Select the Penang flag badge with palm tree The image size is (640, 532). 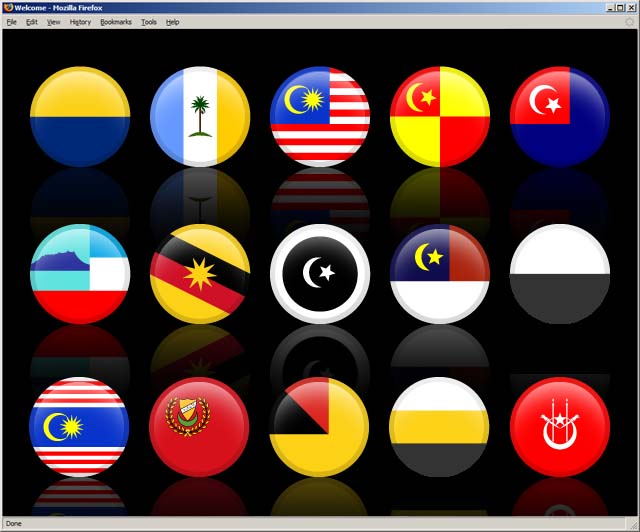pyautogui.click(x=200, y=117)
